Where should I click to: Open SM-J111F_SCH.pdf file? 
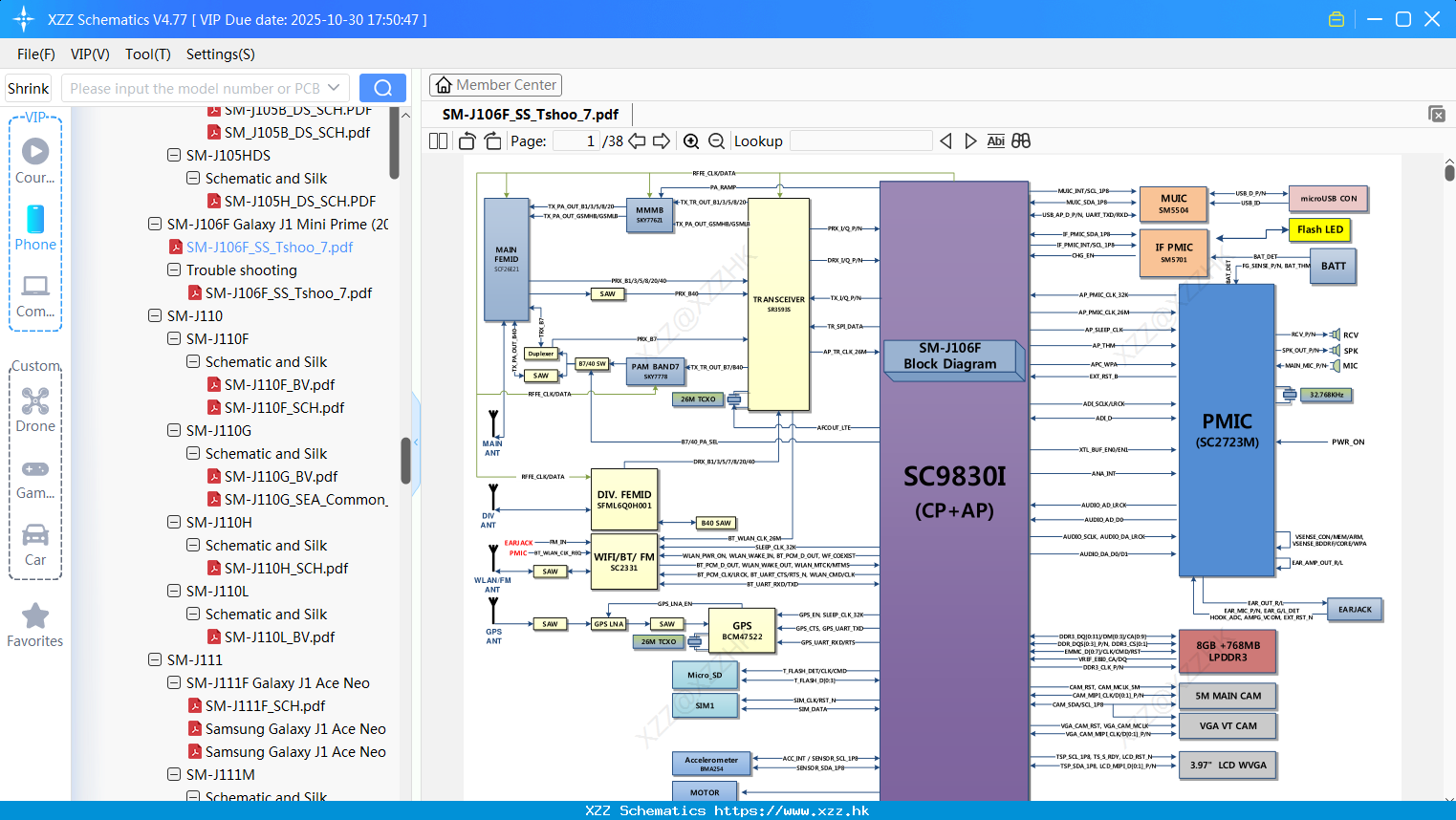click(265, 705)
